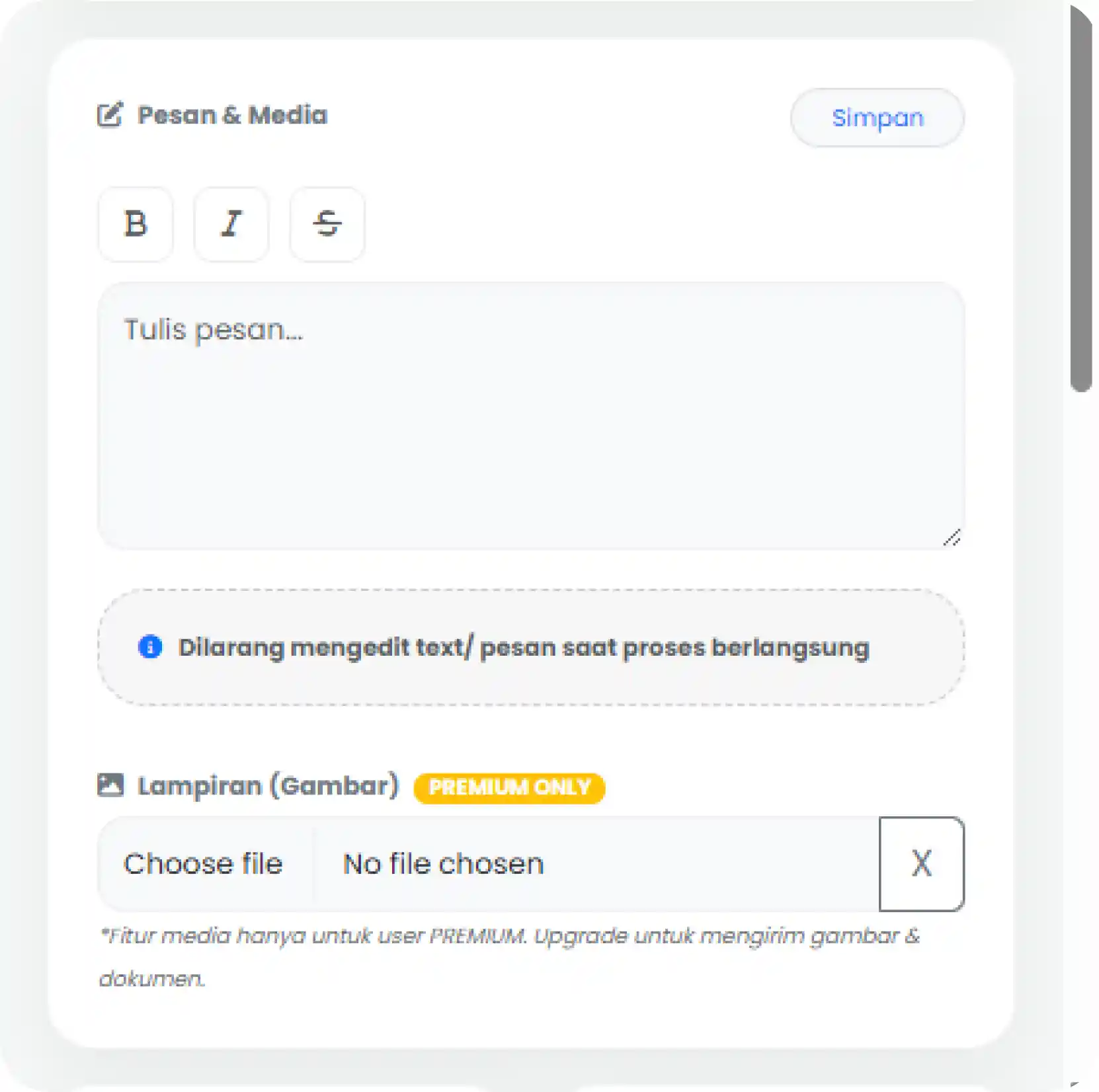1099x1092 pixels.
Task: Click the blue info icon in the notice
Action: pos(150,646)
